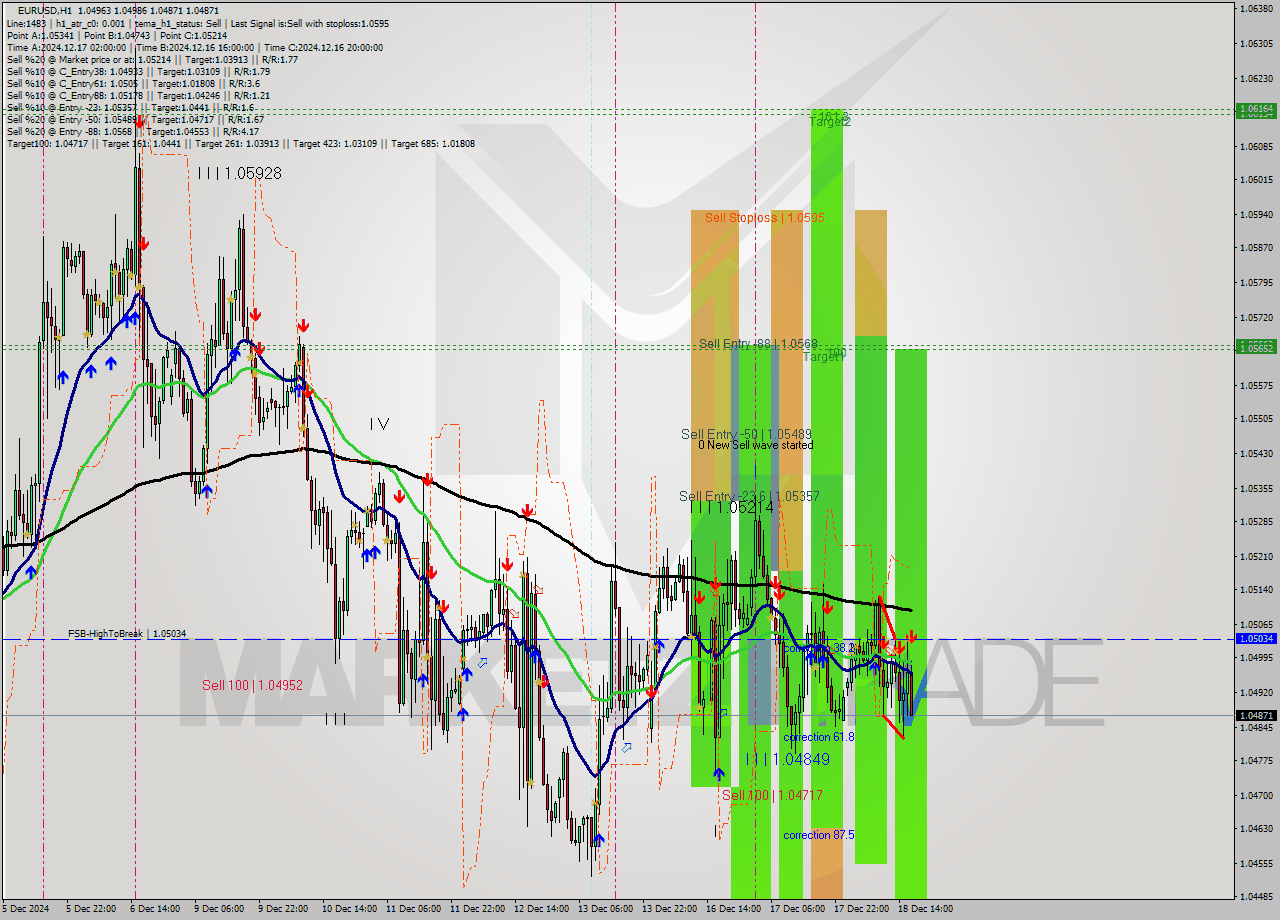Click the 'I I I 1.05214' wave label

732,508
